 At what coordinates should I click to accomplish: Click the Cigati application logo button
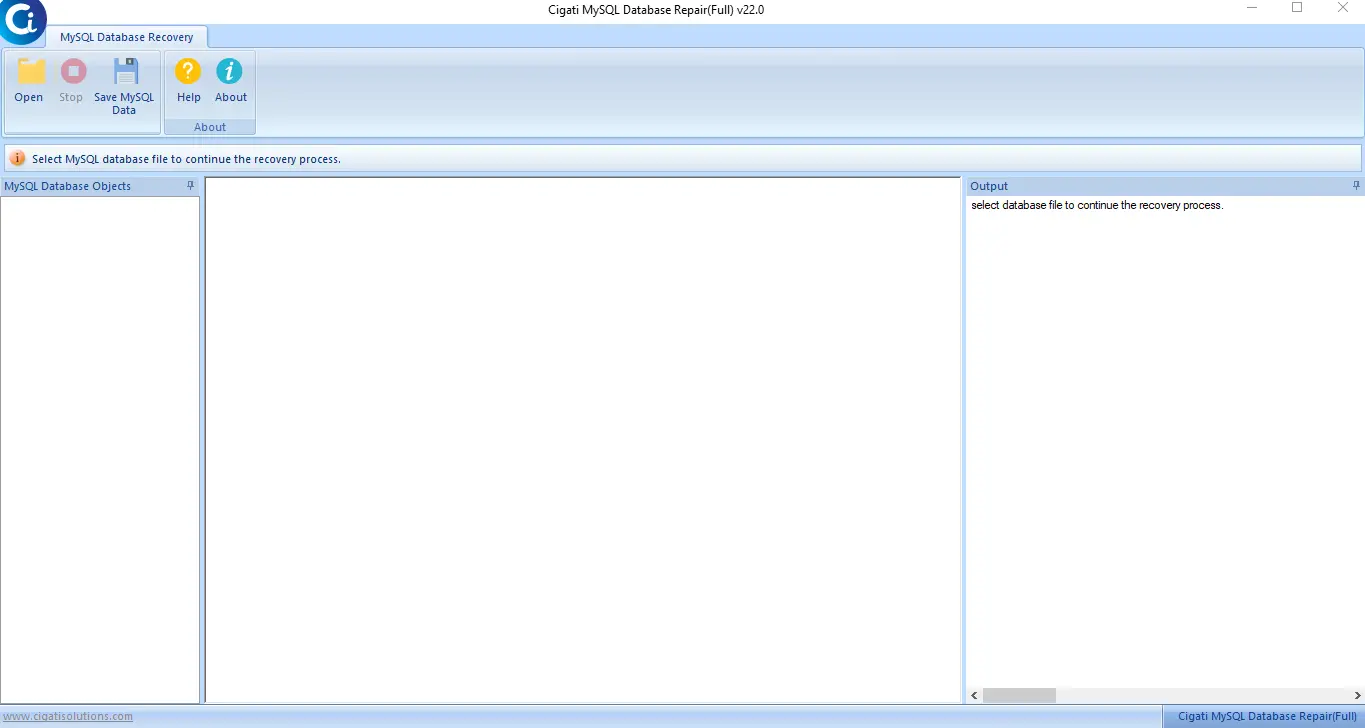tap(22, 22)
